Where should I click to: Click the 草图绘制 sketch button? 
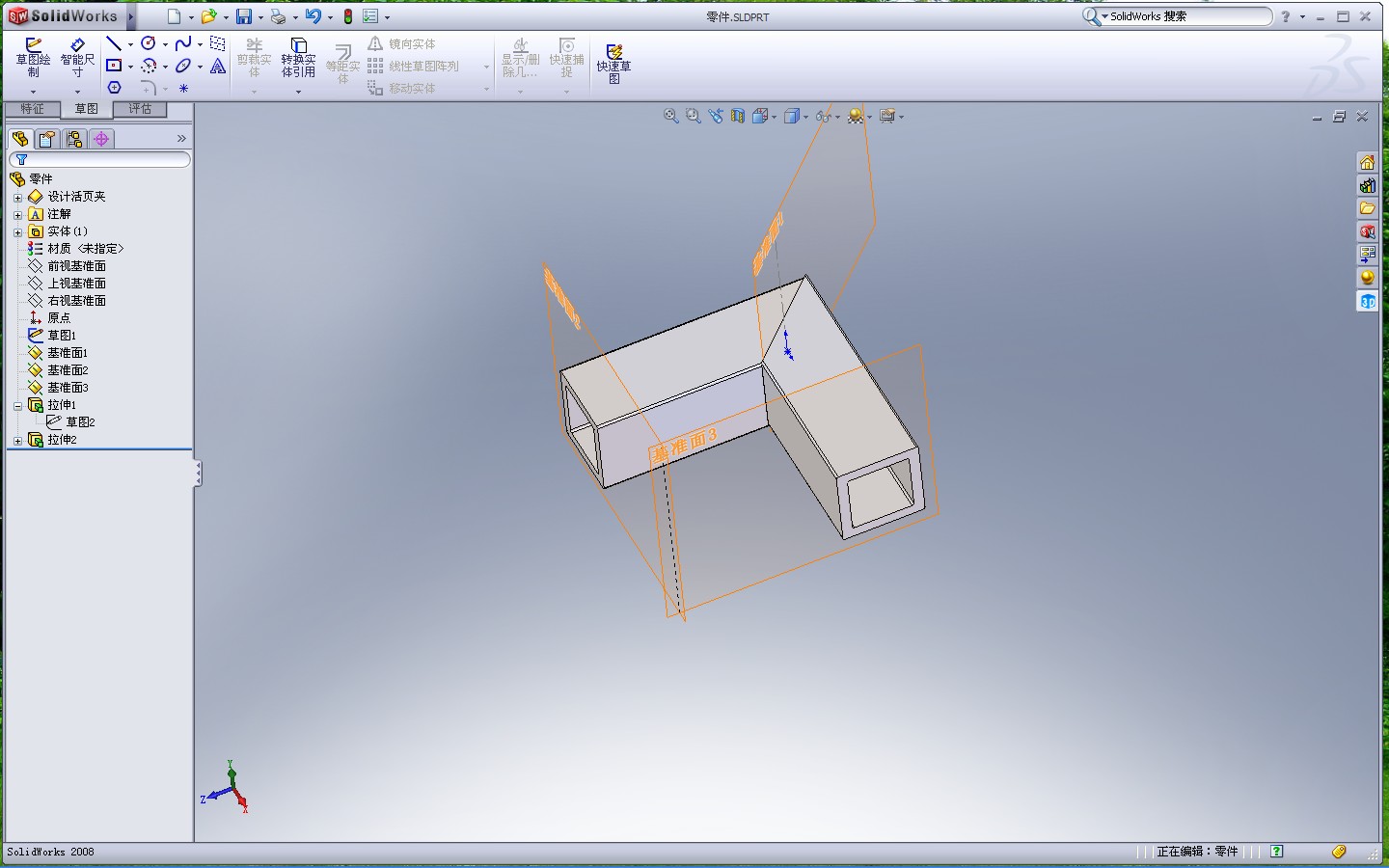point(33,59)
